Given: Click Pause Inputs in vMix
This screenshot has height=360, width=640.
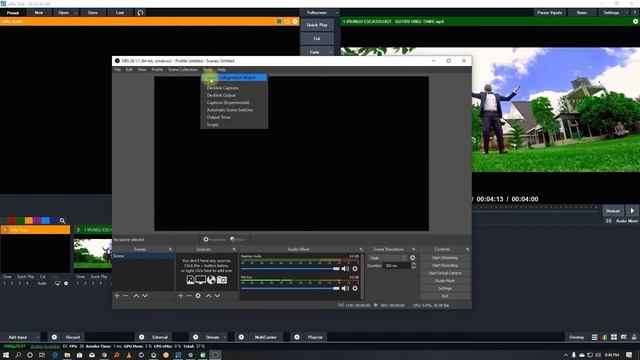Looking at the screenshot, I should click(549, 13).
